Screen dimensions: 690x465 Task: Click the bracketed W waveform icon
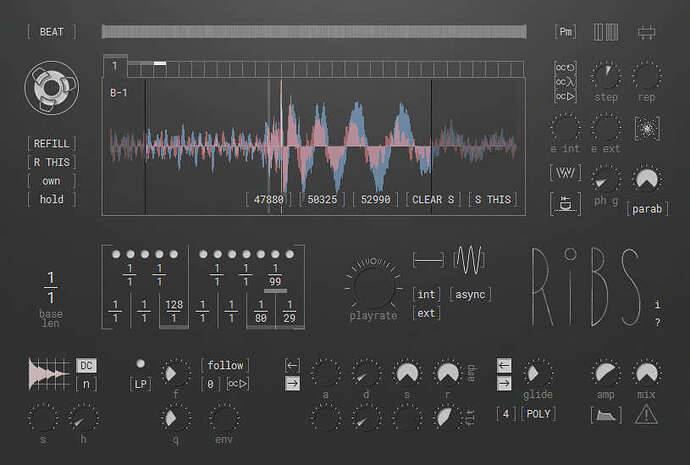[565, 172]
